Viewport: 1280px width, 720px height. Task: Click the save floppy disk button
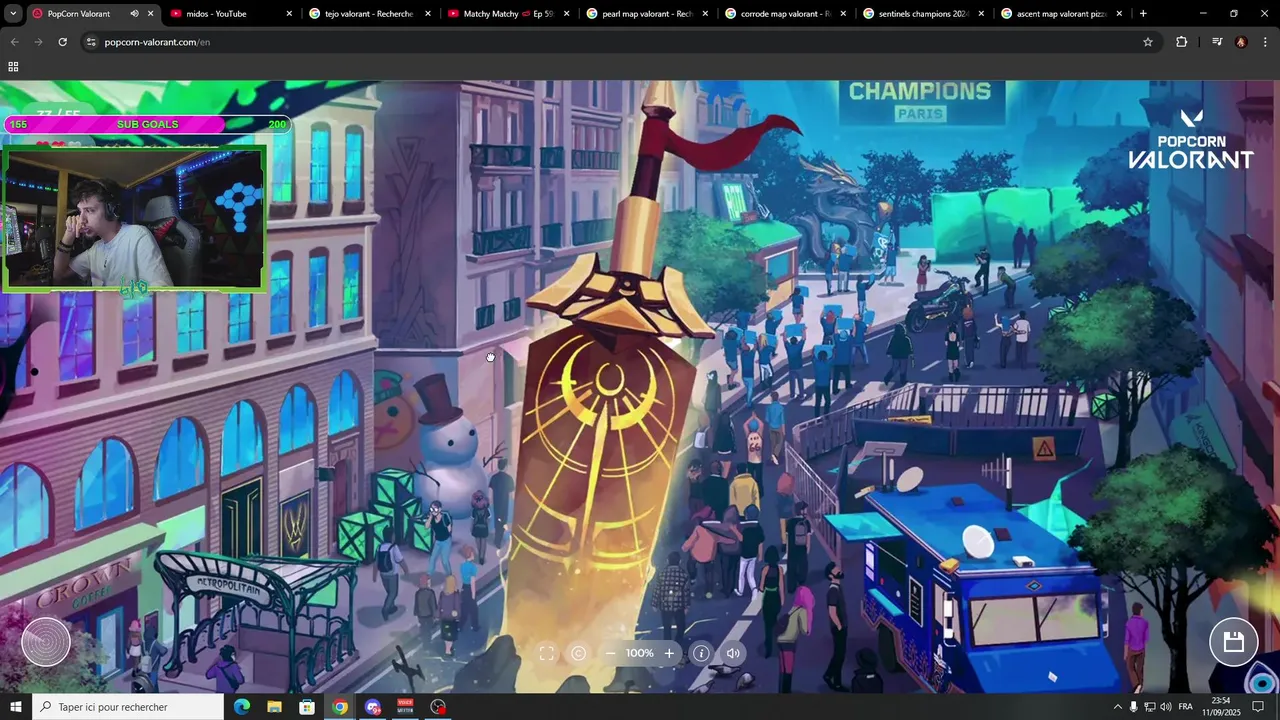(1233, 642)
